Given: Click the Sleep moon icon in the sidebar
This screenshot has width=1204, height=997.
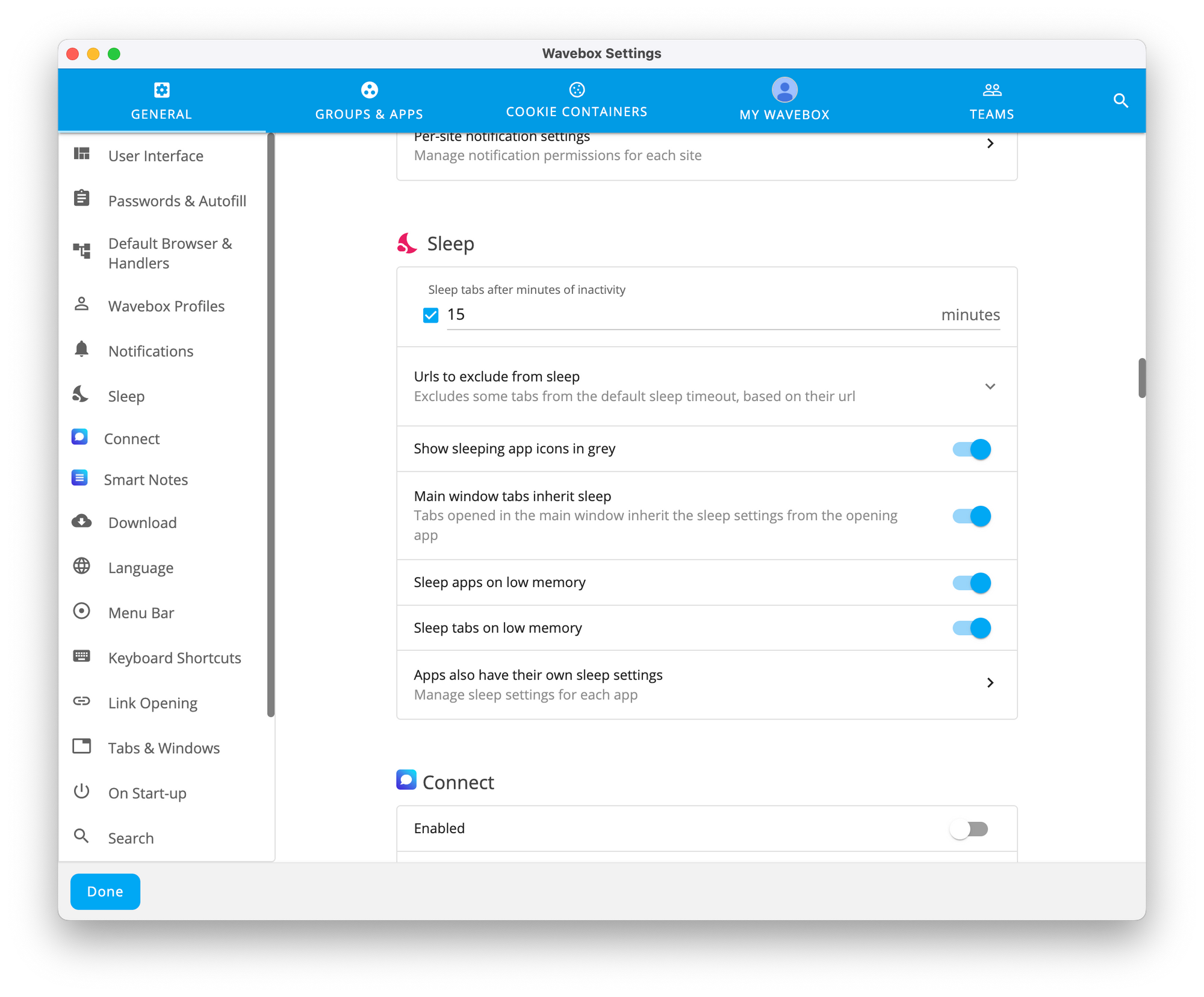Looking at the screenshot, I should [81, 394].
